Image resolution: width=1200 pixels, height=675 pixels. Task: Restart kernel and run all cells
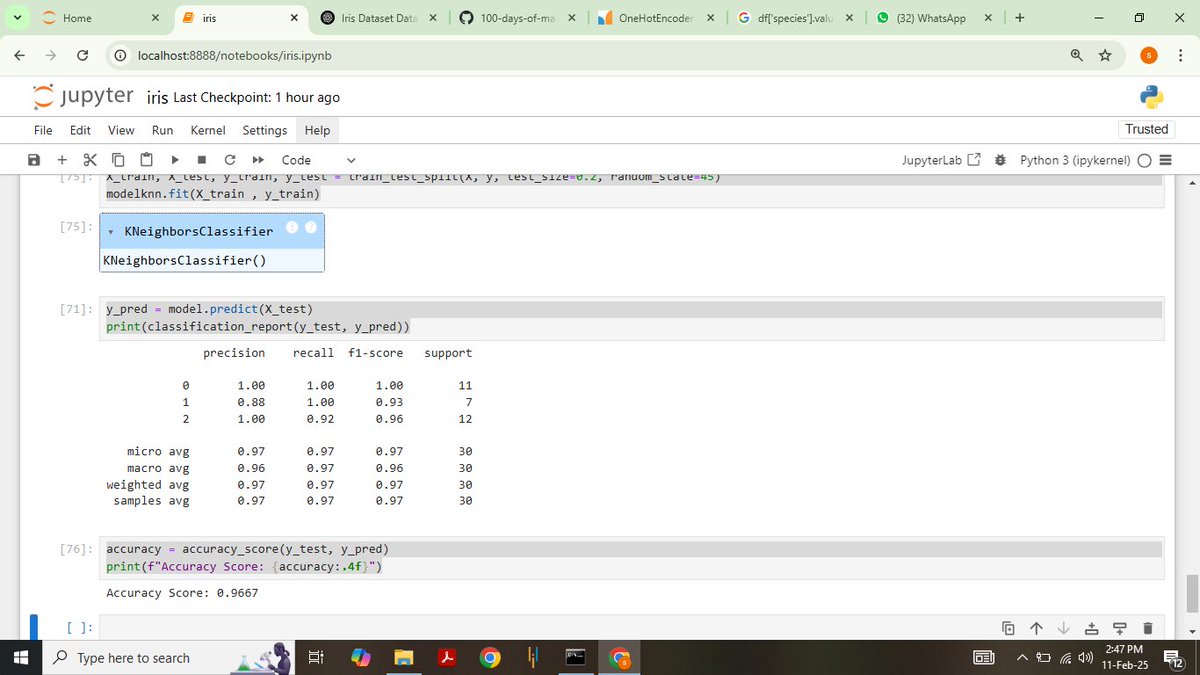point(257,160)
